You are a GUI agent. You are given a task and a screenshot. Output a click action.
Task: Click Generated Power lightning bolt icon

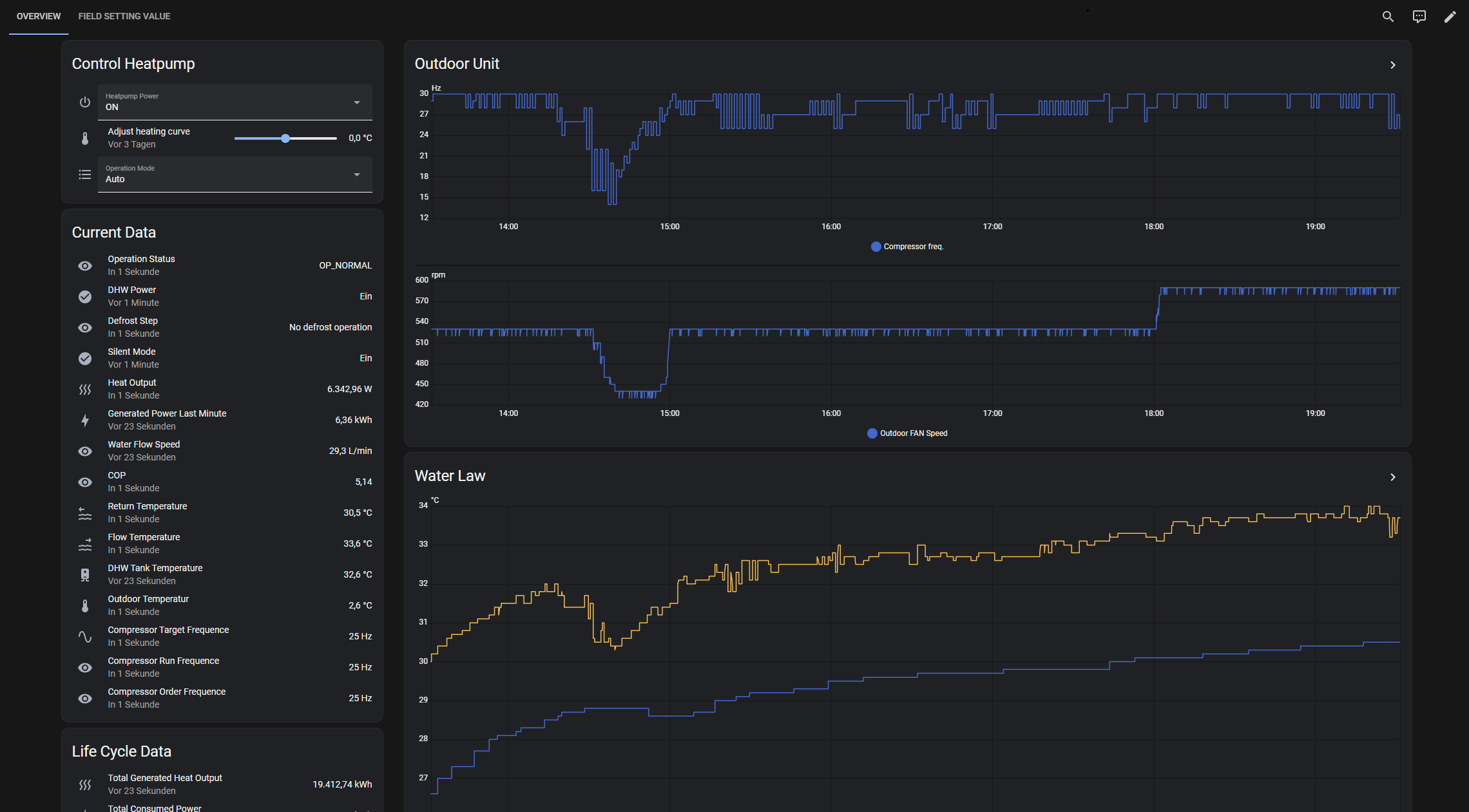click(85, 420)
